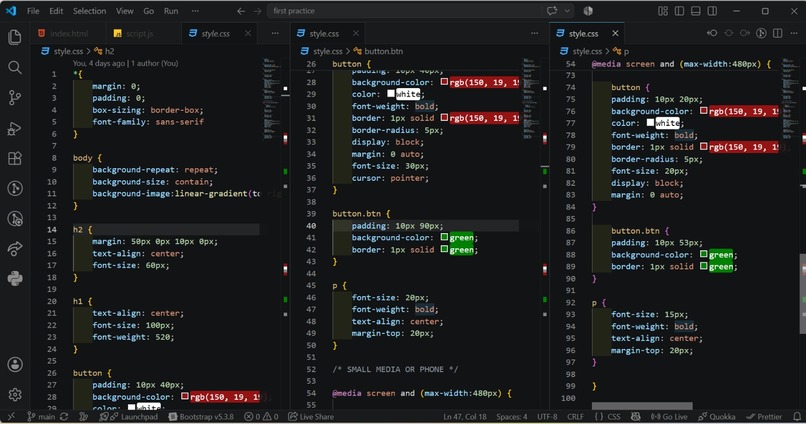Open white color swatch on line 29
Screen dimensions: 806x424
tap(391, 94)
